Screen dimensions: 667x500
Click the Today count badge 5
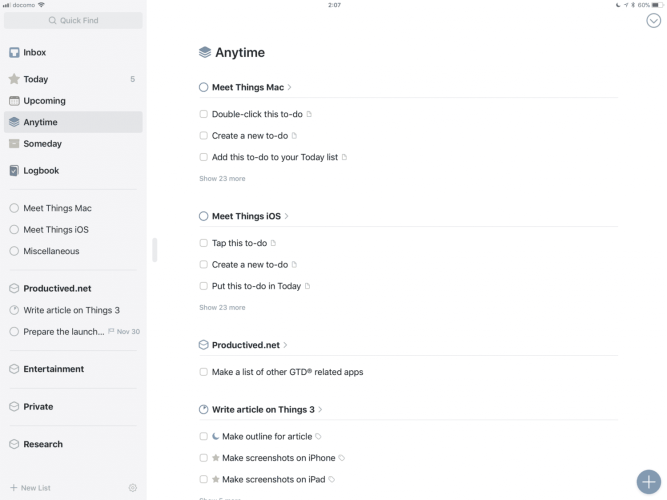point(133,79)
